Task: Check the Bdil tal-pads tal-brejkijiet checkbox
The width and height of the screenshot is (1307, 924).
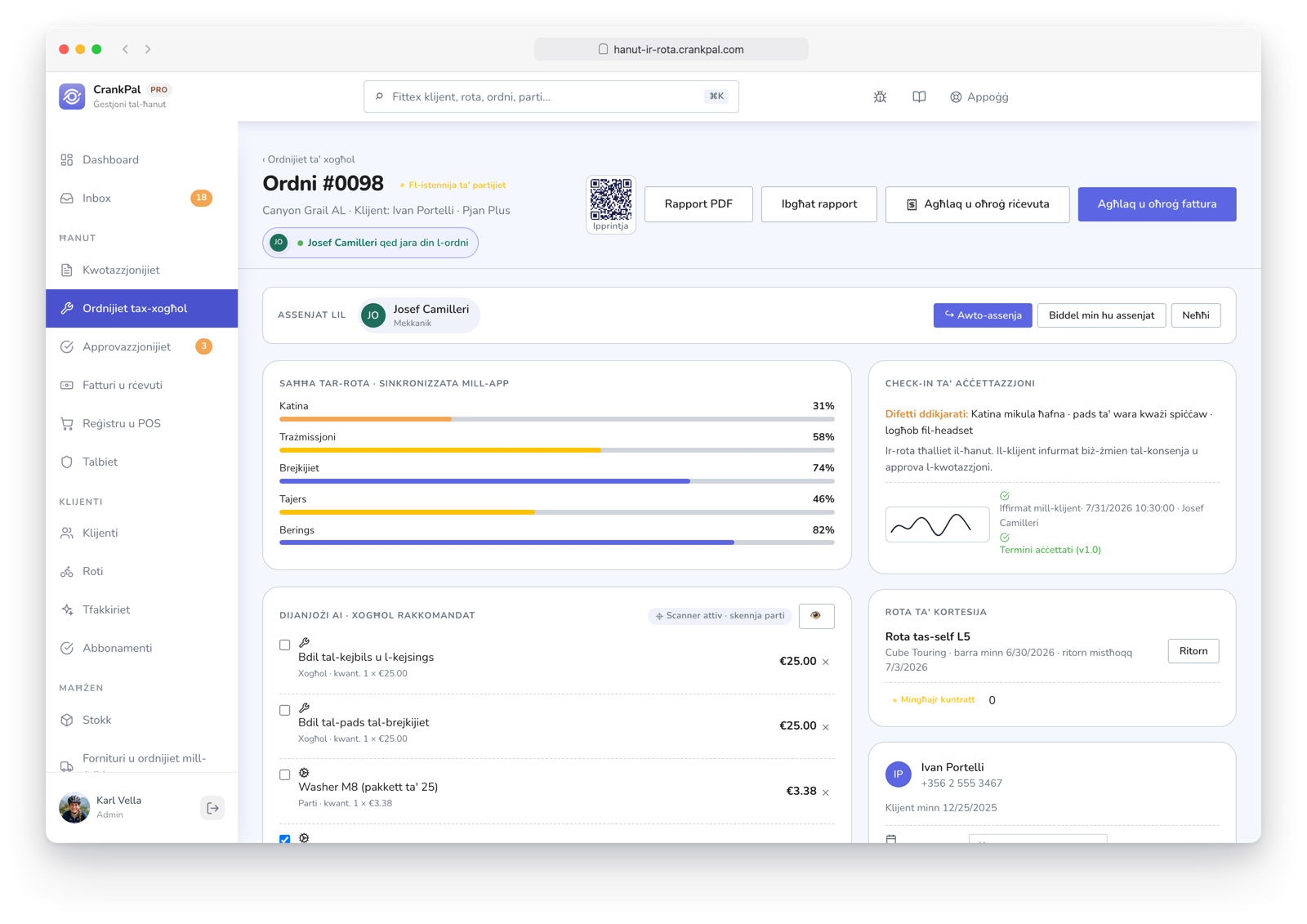Action: (x=284, y=710)
